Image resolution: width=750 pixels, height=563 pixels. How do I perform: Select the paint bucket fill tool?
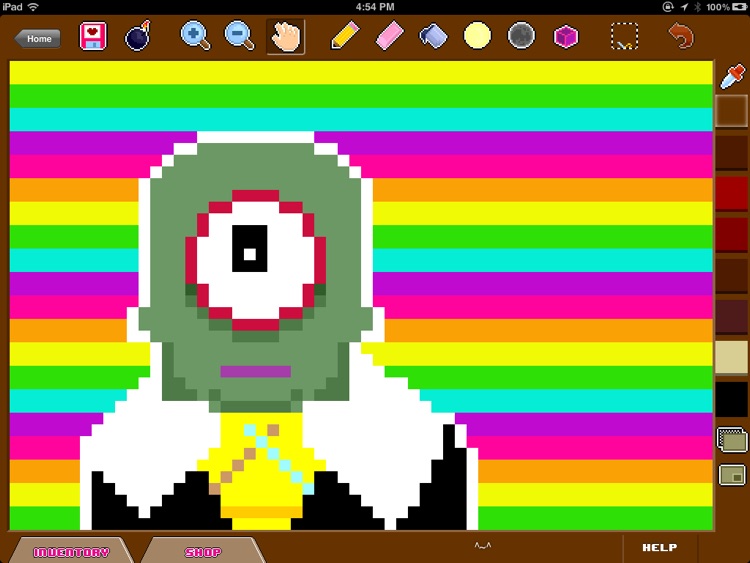[433, 36]
